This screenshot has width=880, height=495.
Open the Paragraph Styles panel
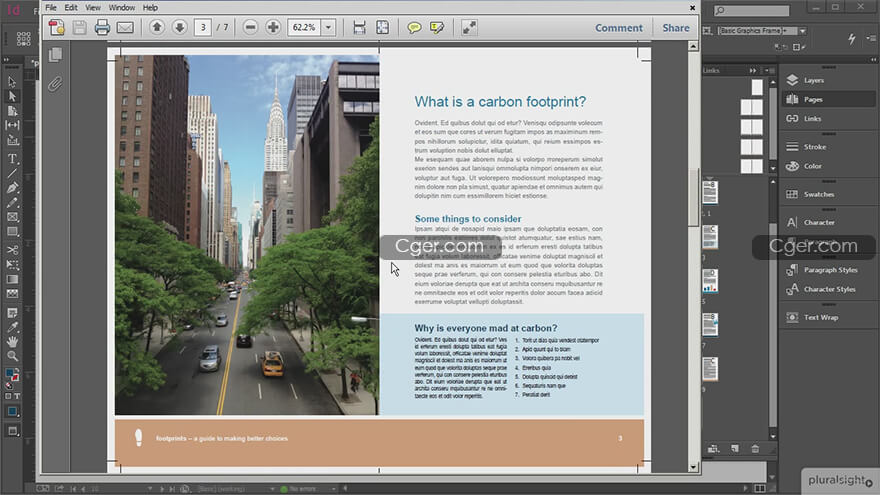pos(828,270)
